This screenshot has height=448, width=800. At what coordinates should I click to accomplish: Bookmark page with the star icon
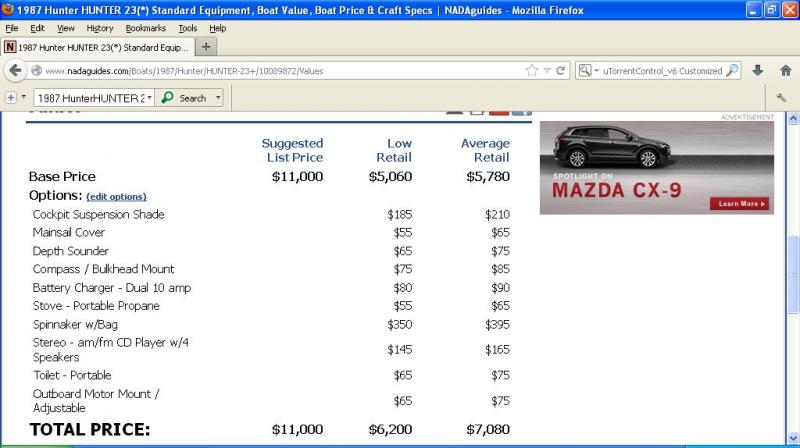tap(532, 71)
